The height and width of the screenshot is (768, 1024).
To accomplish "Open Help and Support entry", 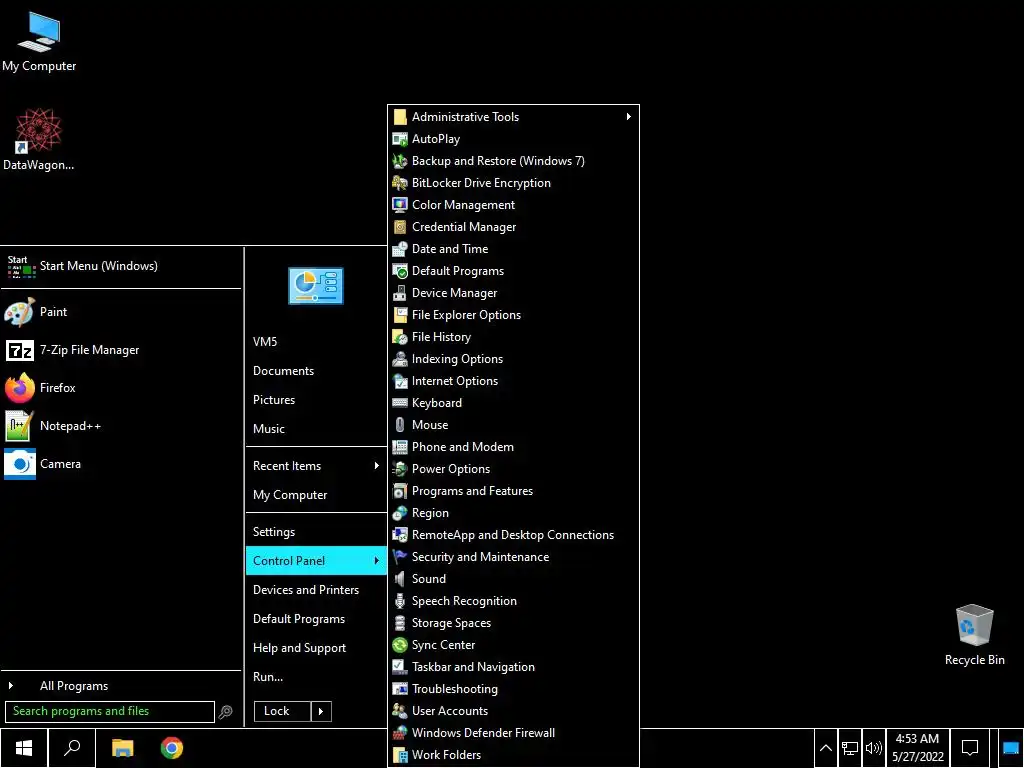I will coord(316,648).
